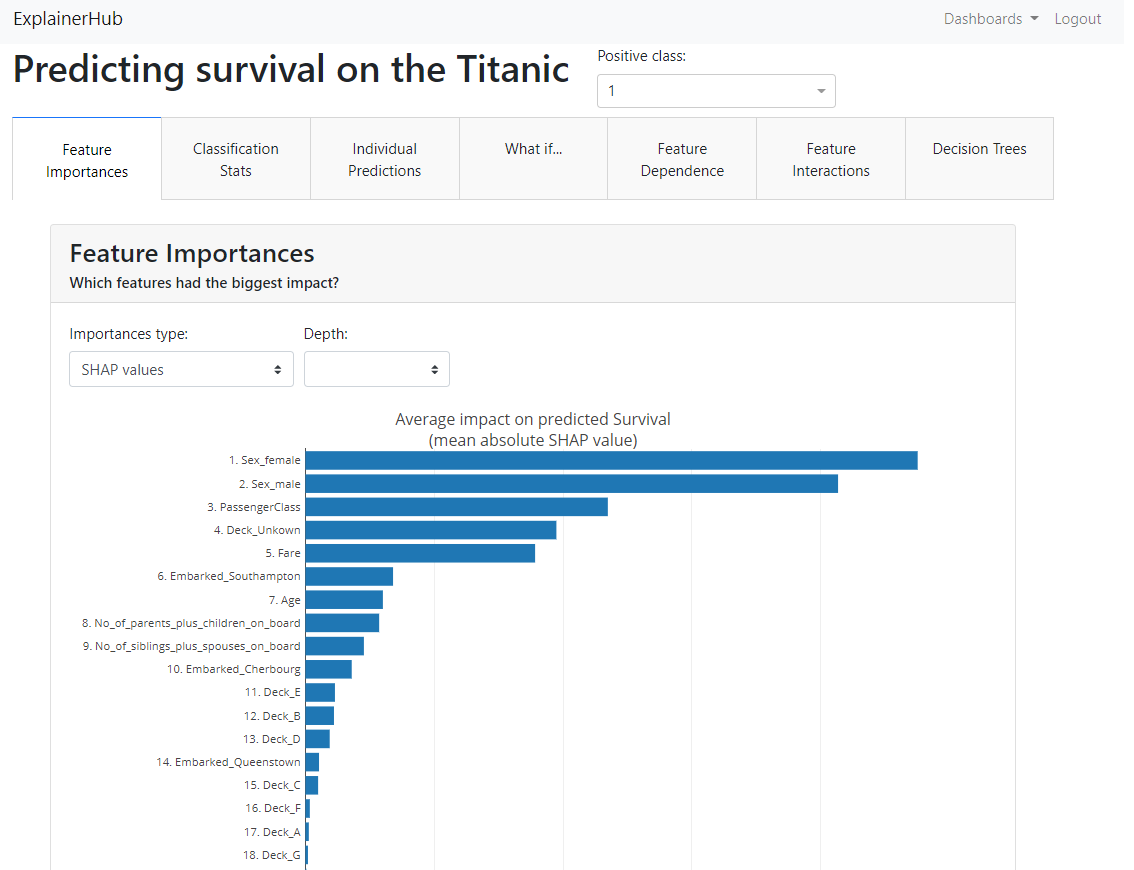Open the Depth selector
Screen dimensions: 1134x870
[x=376, y=369]
